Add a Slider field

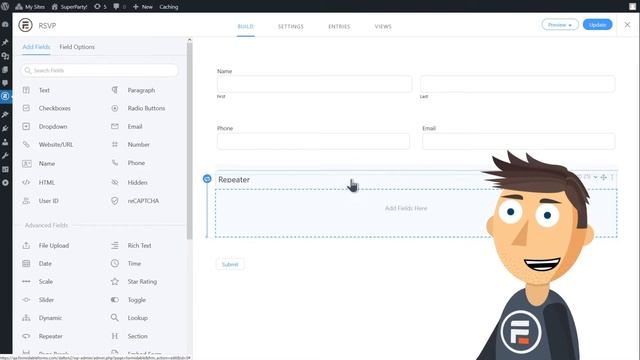pyautogui.click(x=46, y=300)
